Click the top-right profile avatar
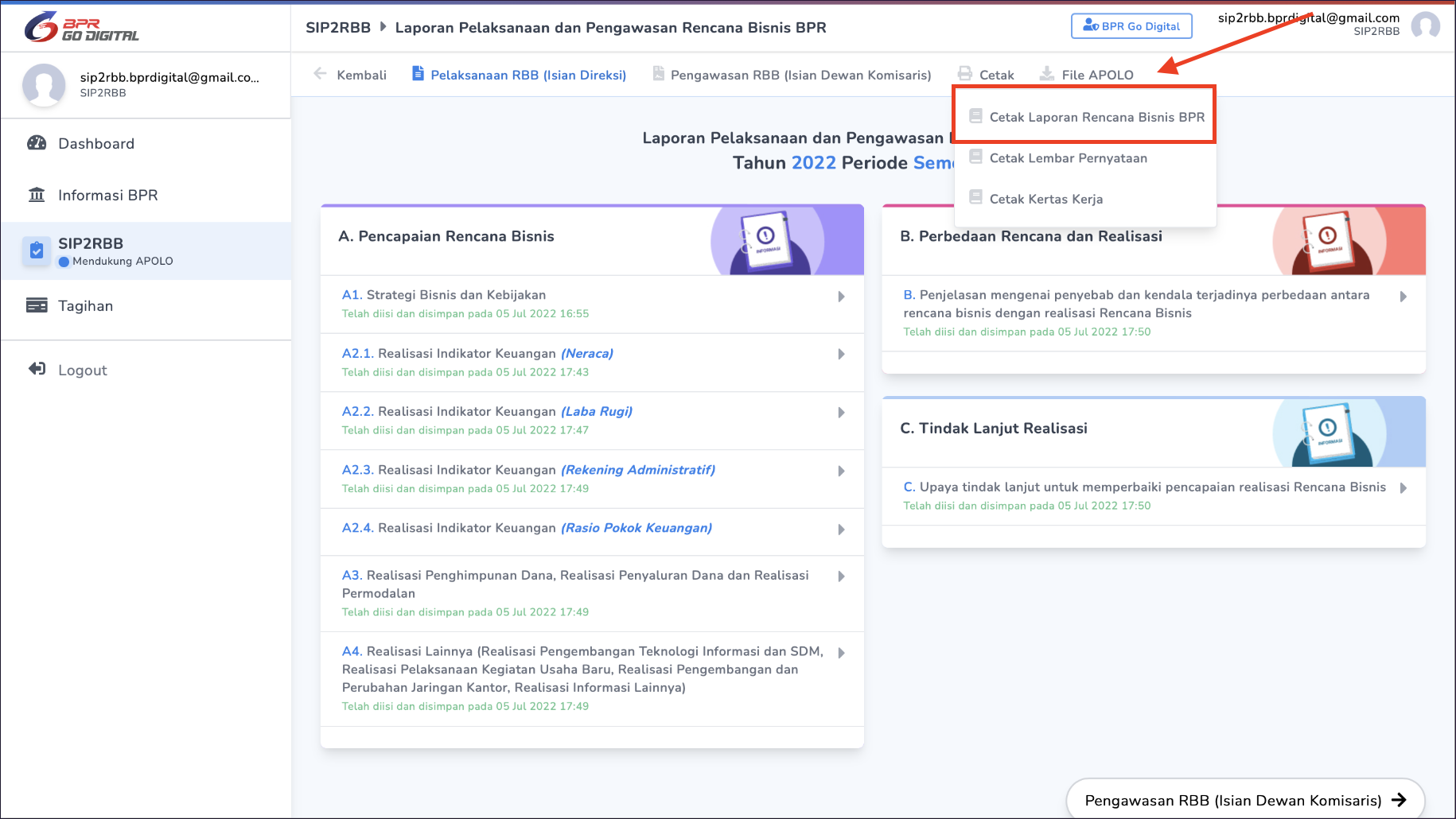The height and width of the screenshot is (819, 1456). tap(1425, 25)
